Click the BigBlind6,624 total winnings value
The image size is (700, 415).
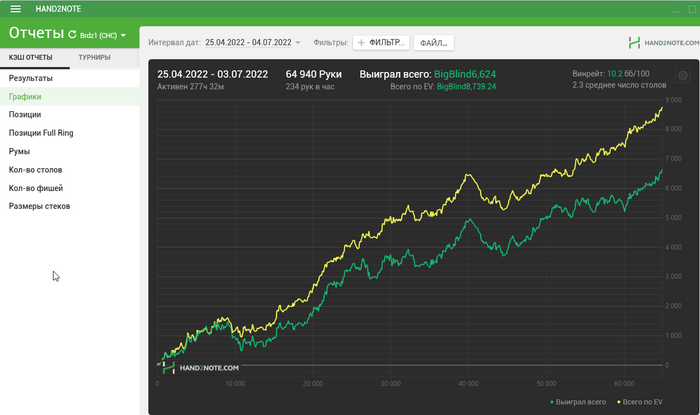click(465, 74)
